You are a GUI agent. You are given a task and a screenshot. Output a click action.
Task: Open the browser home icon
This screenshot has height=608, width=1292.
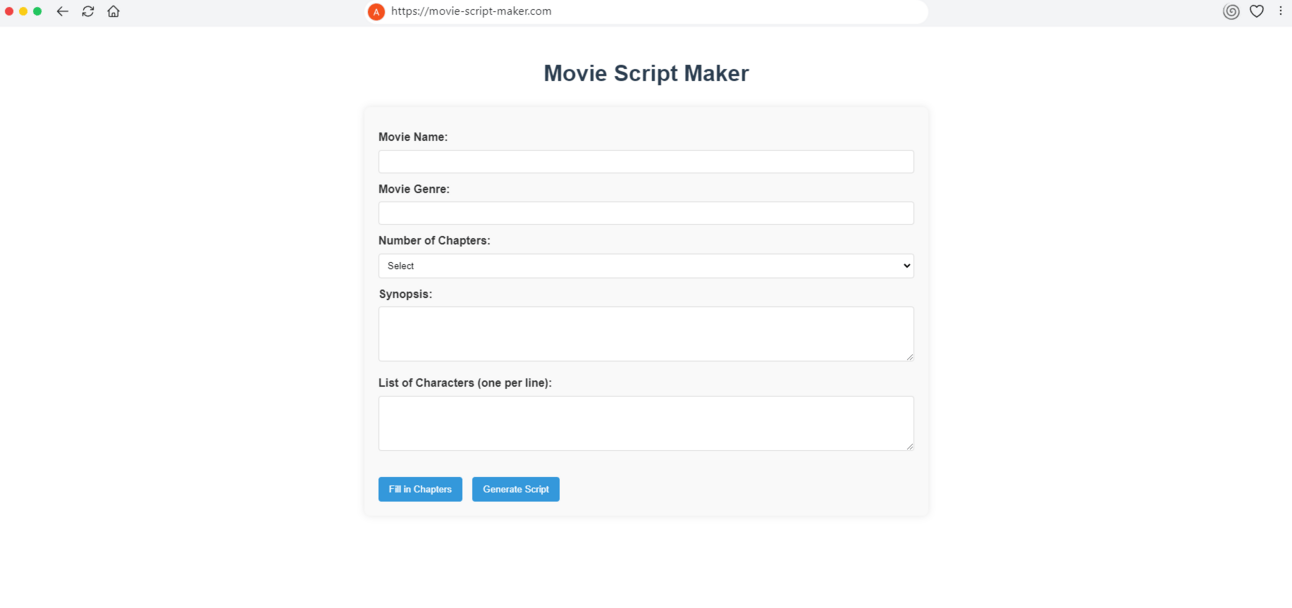tap(113, 11)
